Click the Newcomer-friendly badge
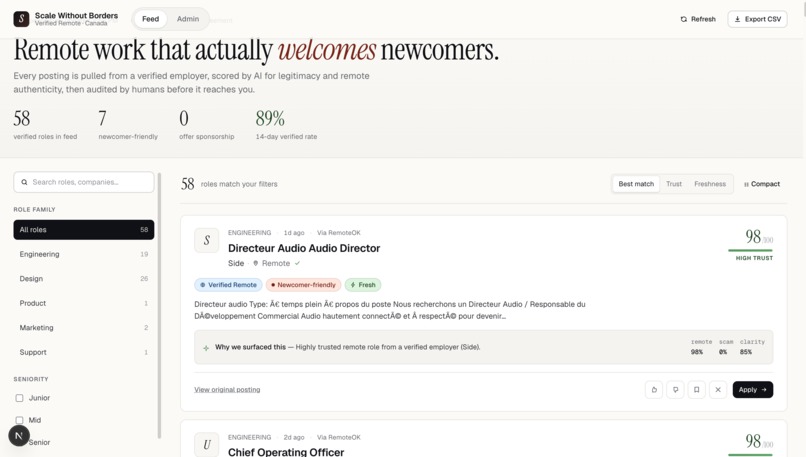806x457 pixels. (303, 285)
